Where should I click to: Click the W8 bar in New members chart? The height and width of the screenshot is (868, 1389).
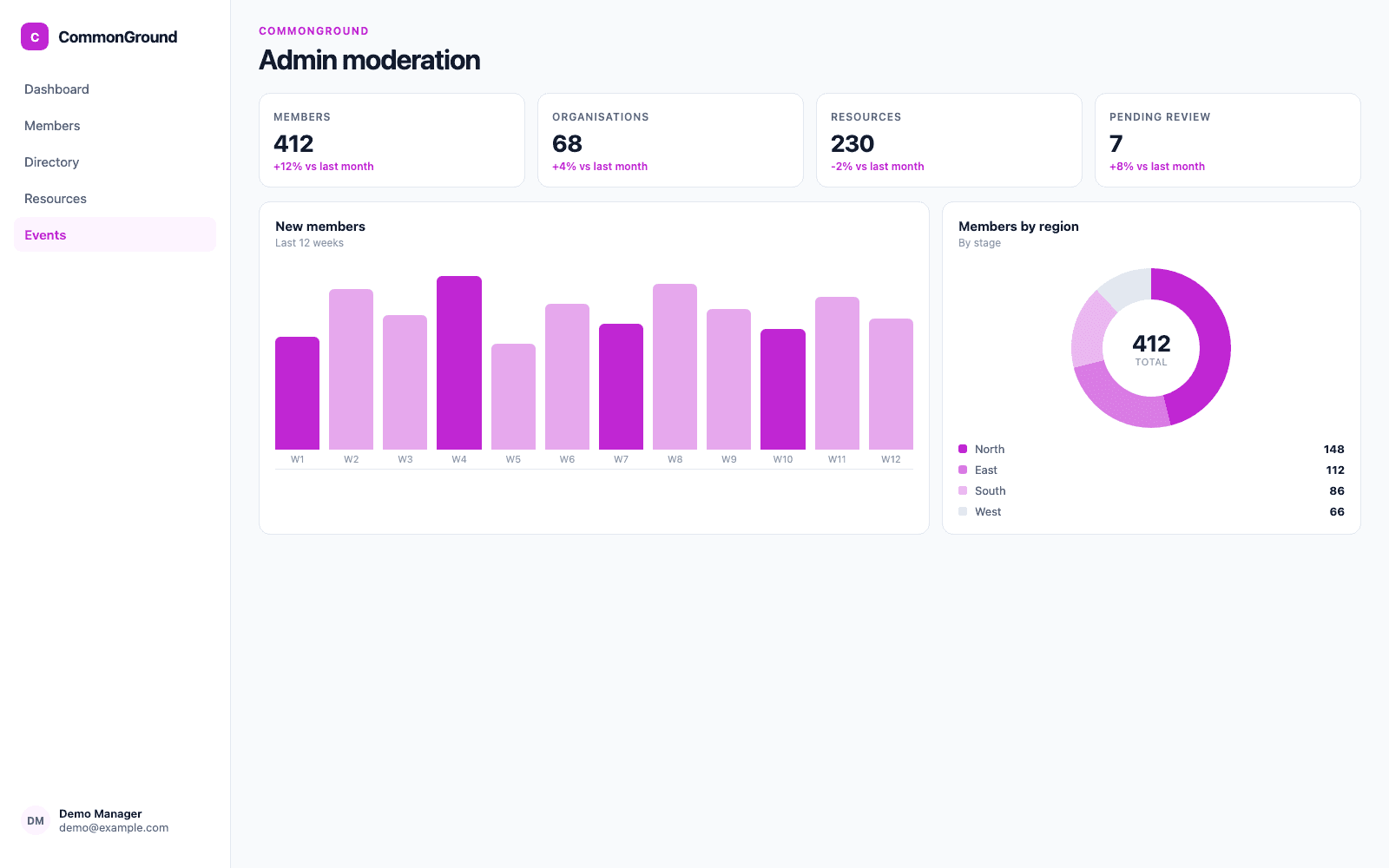[675, 366]
